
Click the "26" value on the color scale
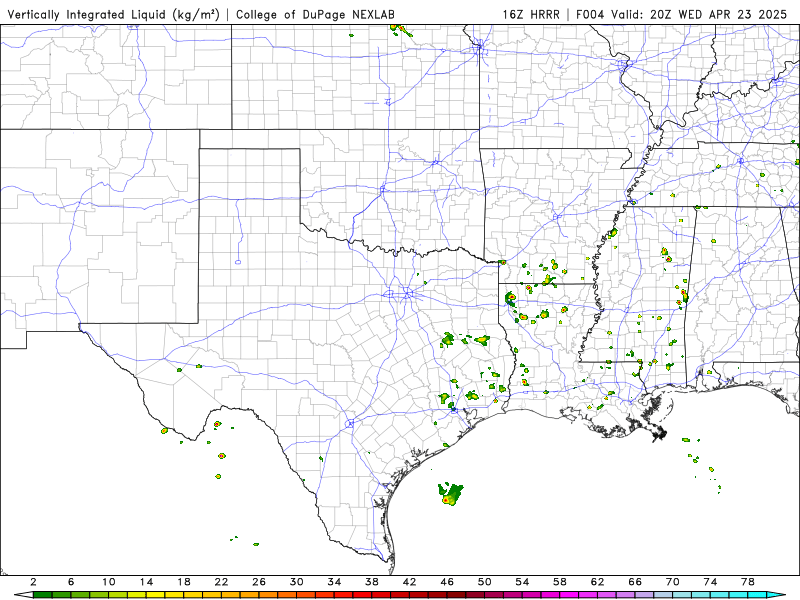(259, 582)
